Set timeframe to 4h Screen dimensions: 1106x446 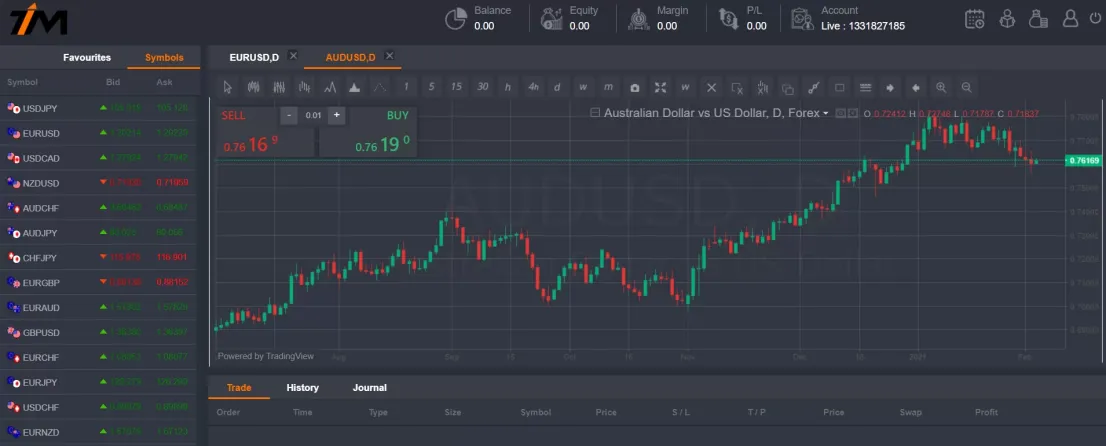tap(533, 88)
